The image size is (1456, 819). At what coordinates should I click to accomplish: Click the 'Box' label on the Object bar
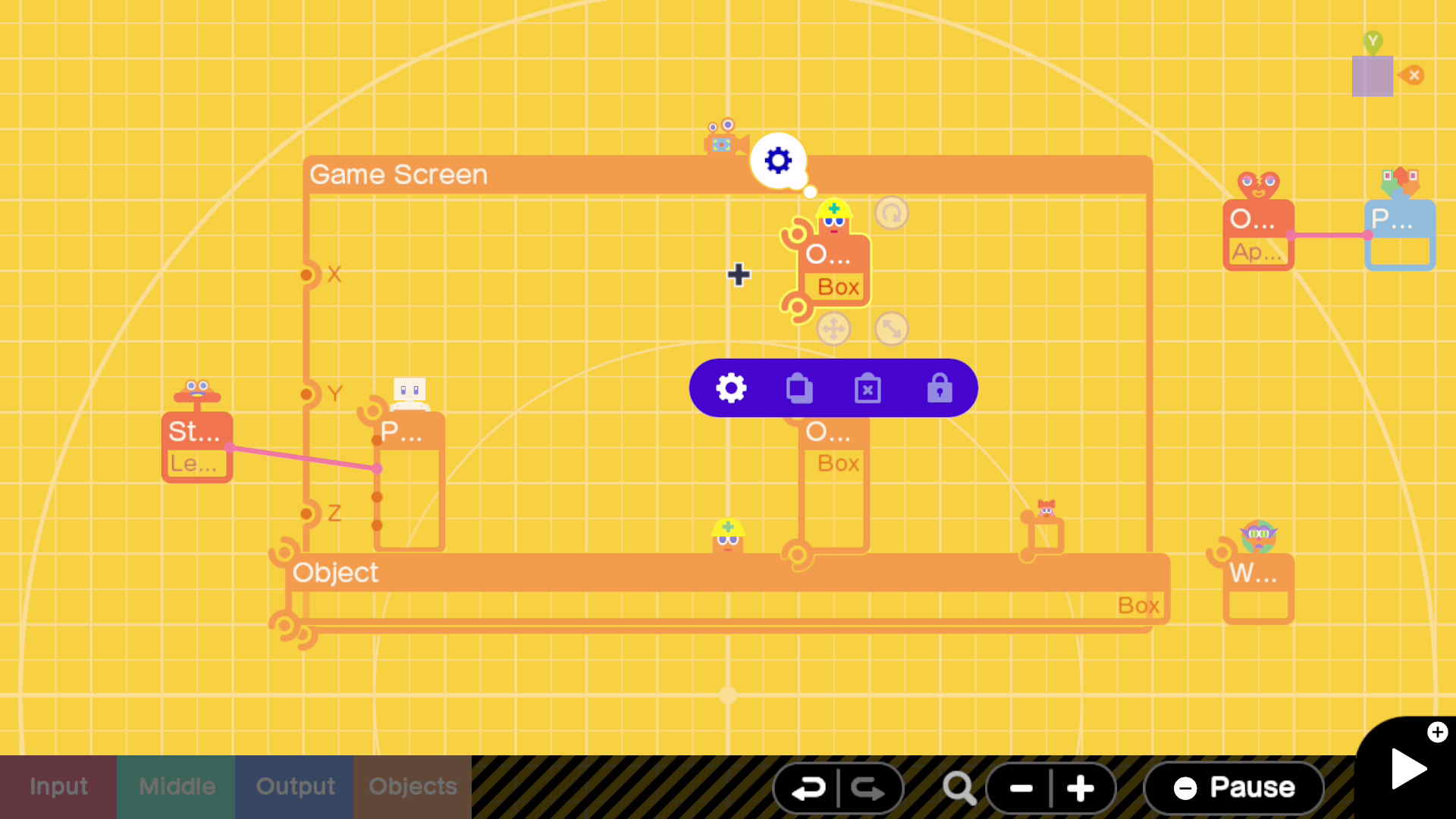[1138, 605]
